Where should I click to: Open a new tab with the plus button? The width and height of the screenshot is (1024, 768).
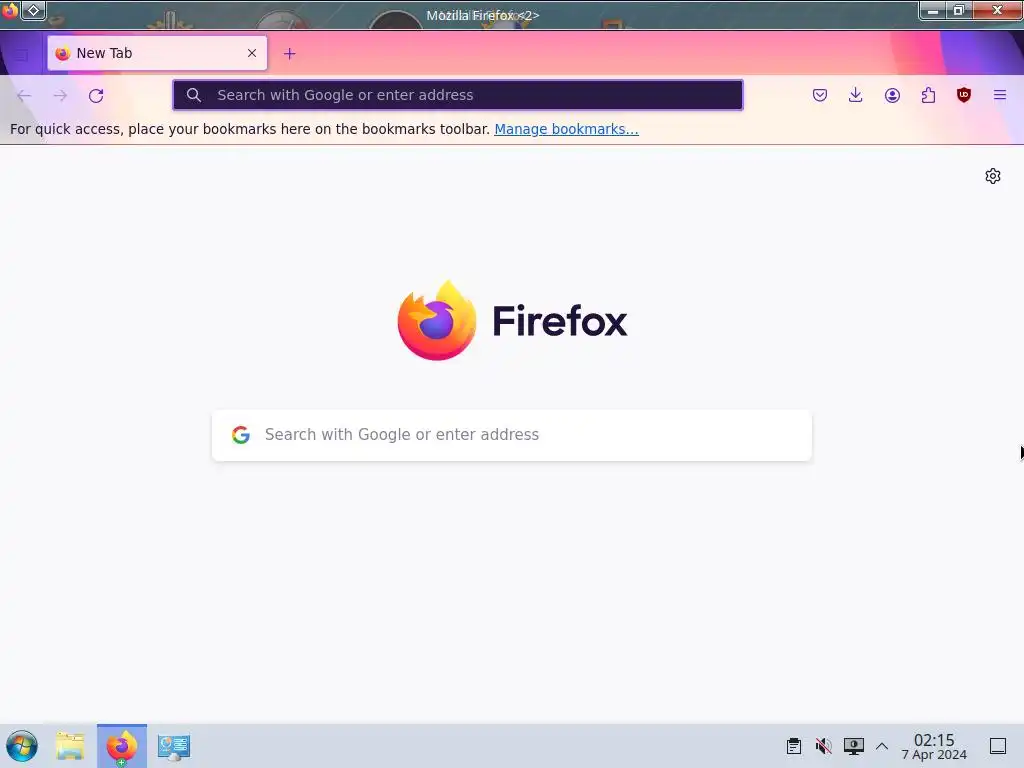pyautogui.click(x=290, y=54)
